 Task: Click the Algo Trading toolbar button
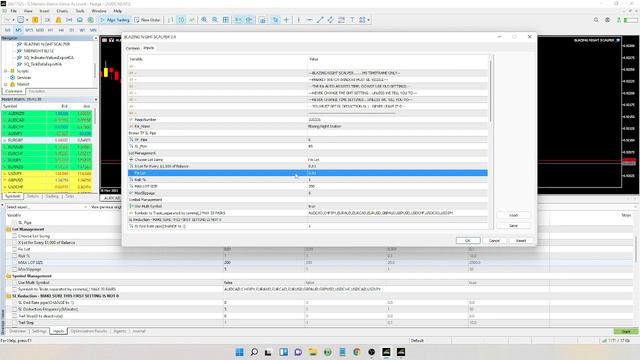(x=115, y=20)
